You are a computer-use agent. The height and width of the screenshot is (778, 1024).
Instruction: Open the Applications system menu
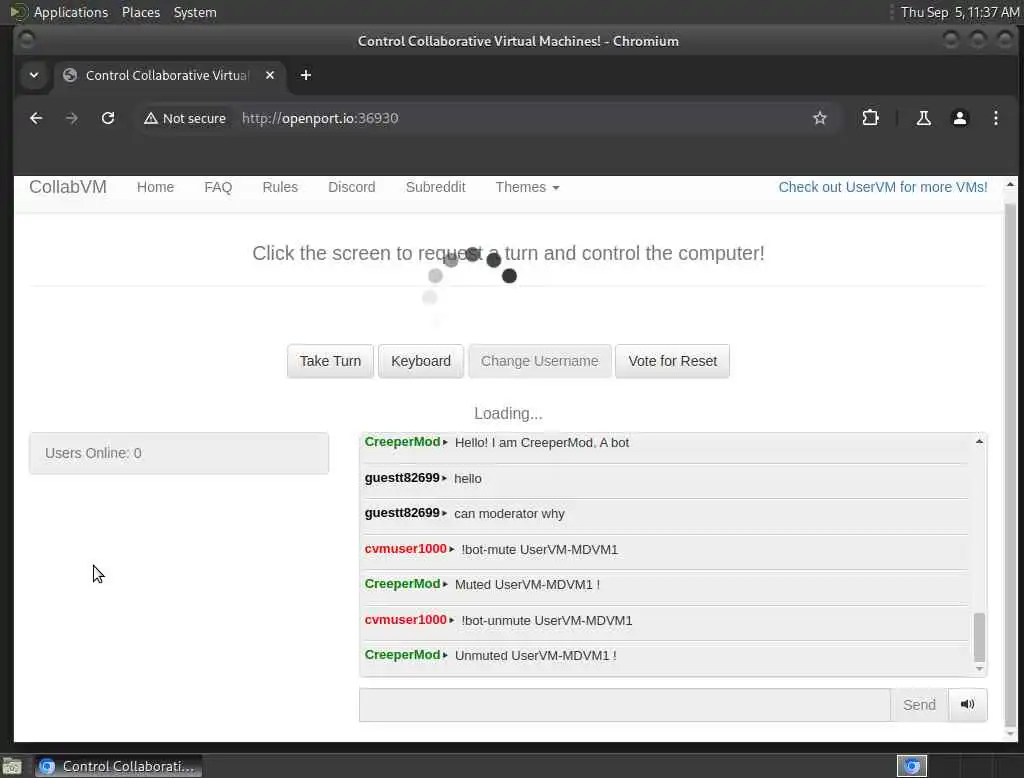(x=71, y=12)
